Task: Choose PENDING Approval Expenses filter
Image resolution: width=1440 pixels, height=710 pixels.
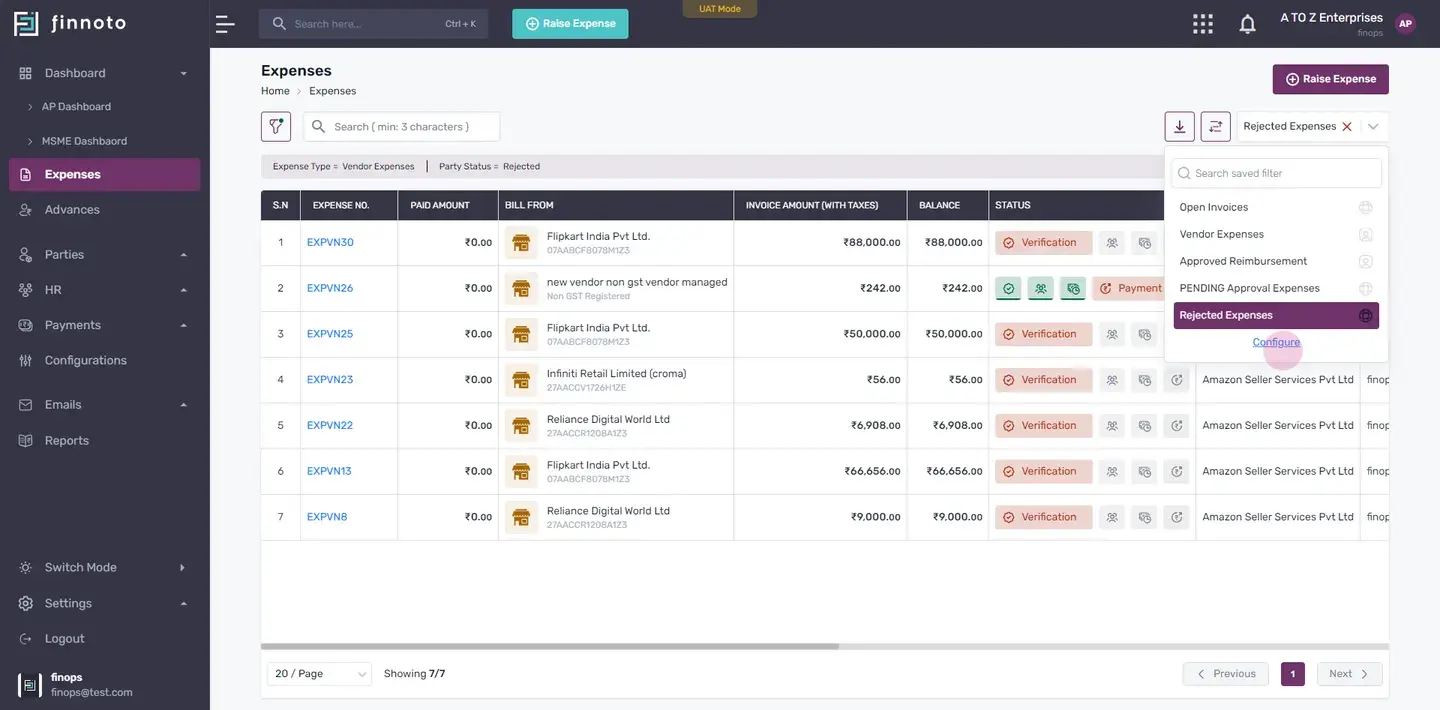Action: pyautogui.click(x=1276, y=288)
